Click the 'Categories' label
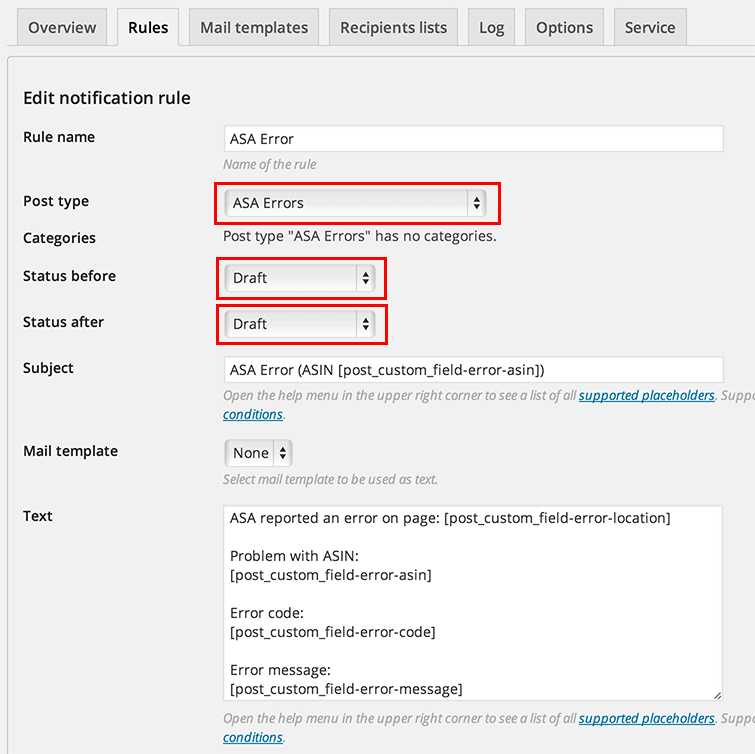Viewport: 755px width, 754px height. [59, 238]
